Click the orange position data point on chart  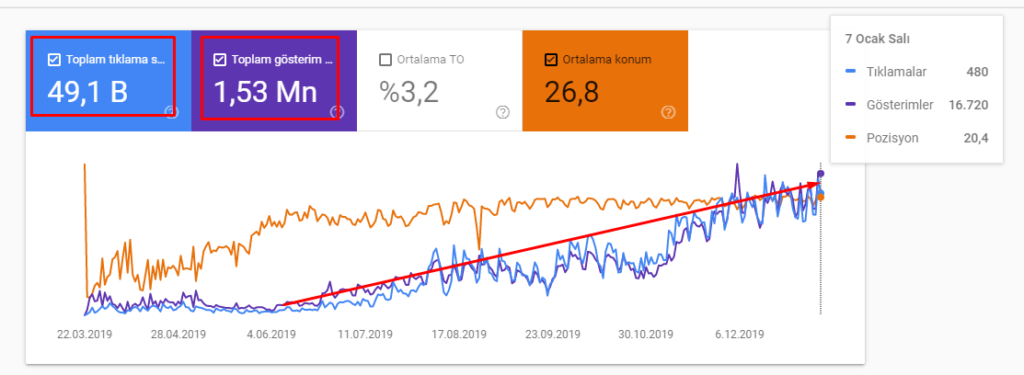pos(821,197)
